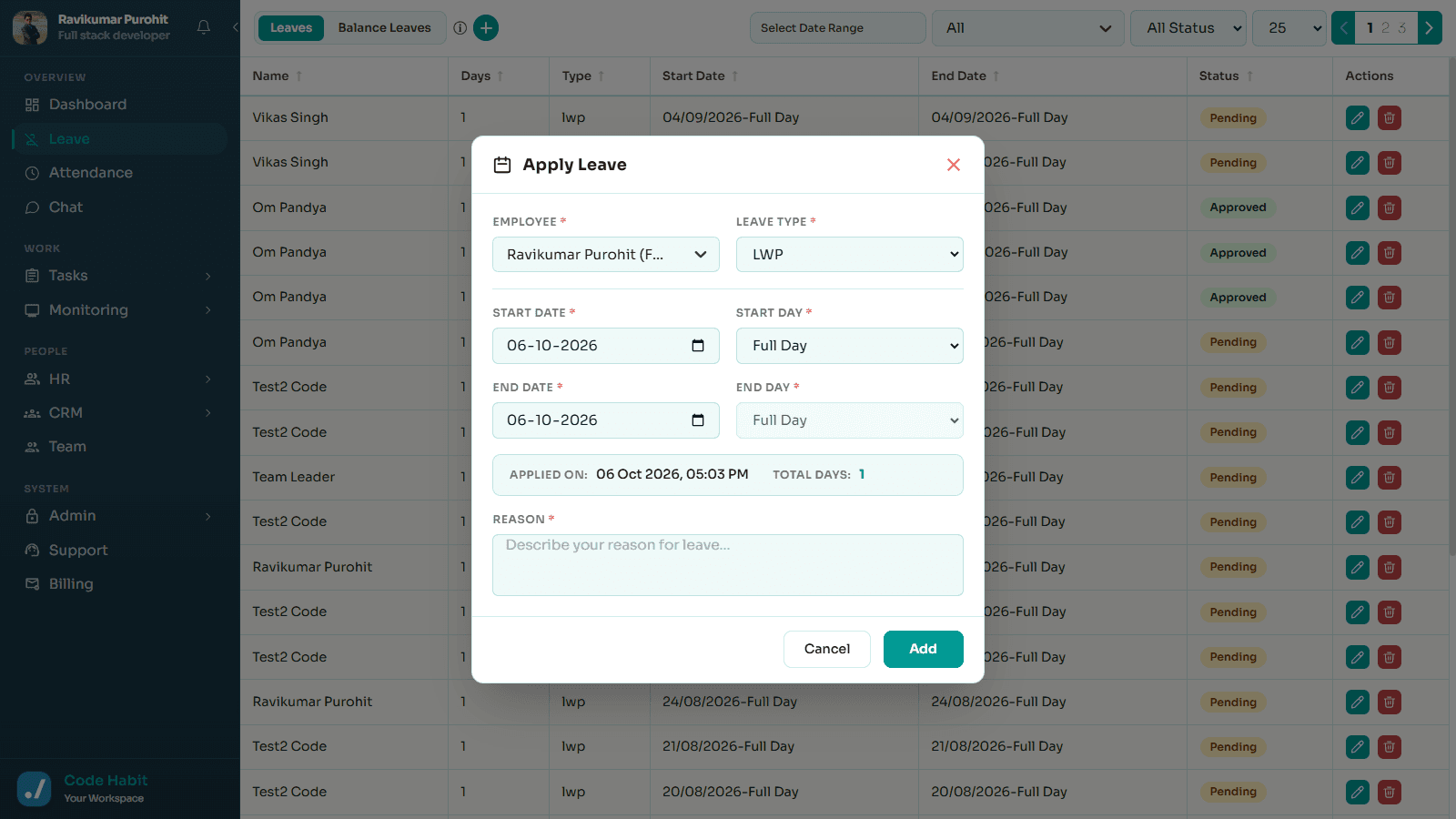This screenshot has height=819, width=1456.
Task: Expand the CRM sidebar section
Action: tap(119, 413)
